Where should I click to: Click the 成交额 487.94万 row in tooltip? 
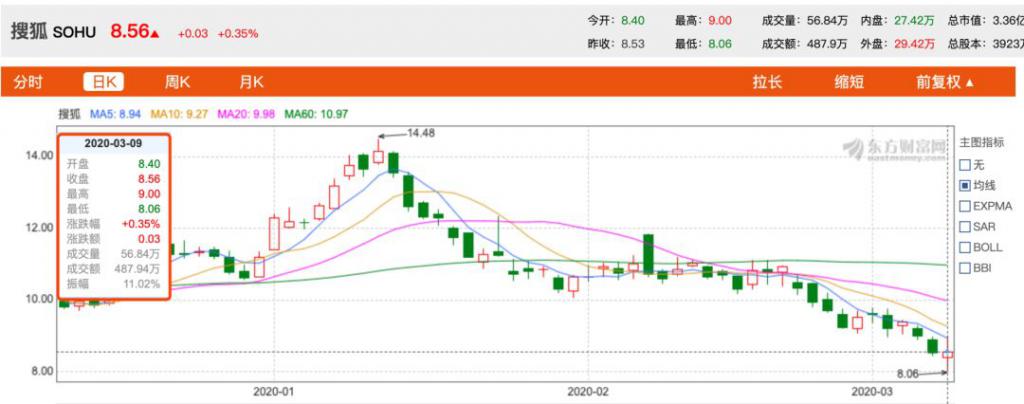114,268
